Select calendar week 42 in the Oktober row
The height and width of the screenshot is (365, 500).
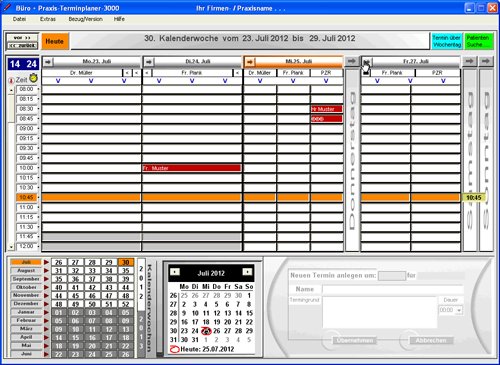92,287
